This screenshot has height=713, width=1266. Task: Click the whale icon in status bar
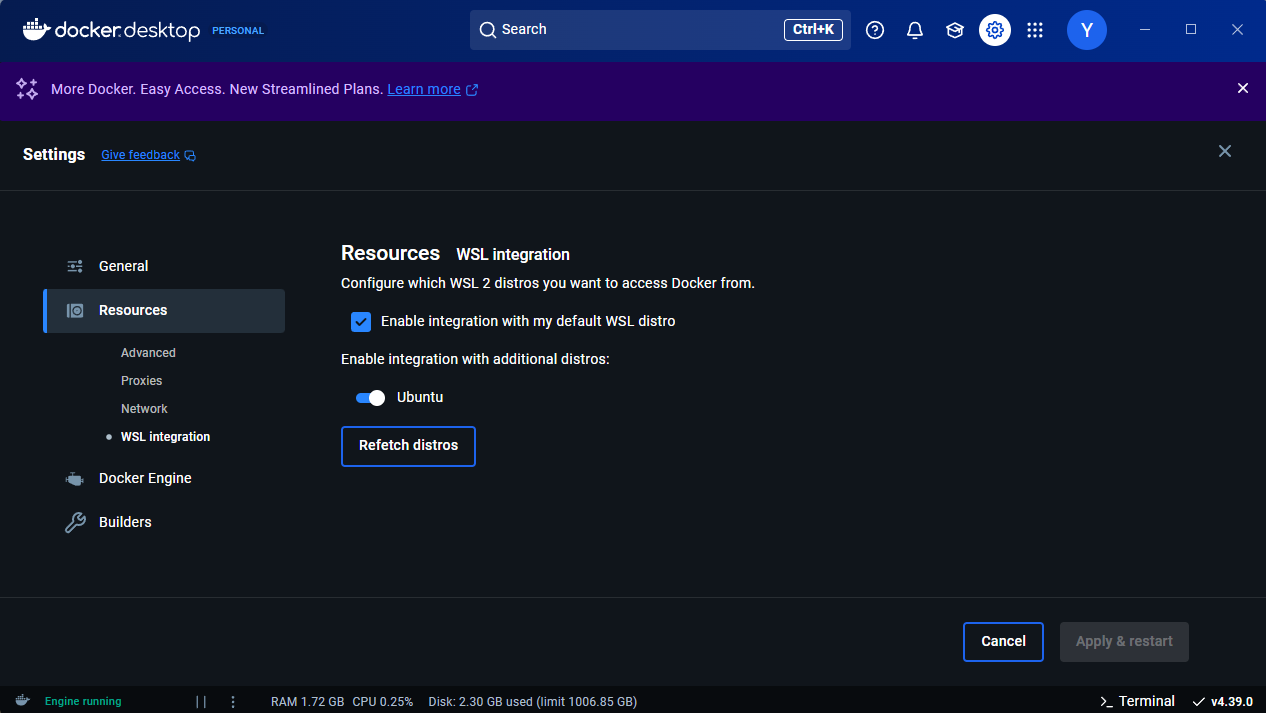tap(22, 701)
